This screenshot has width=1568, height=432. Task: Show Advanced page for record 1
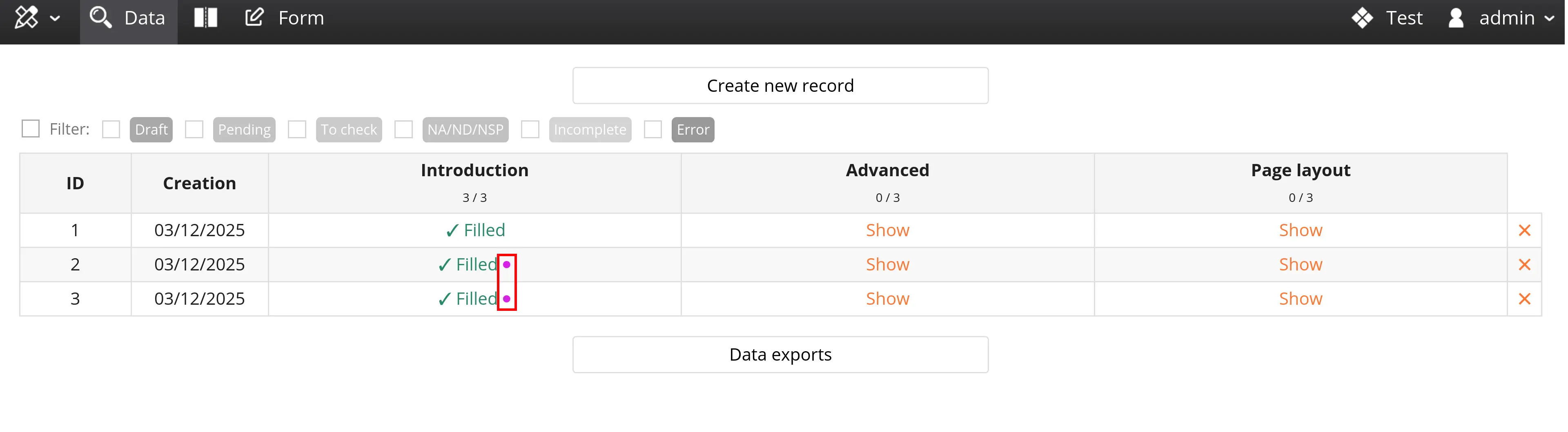pyautogui.click(x=887, y=230)
